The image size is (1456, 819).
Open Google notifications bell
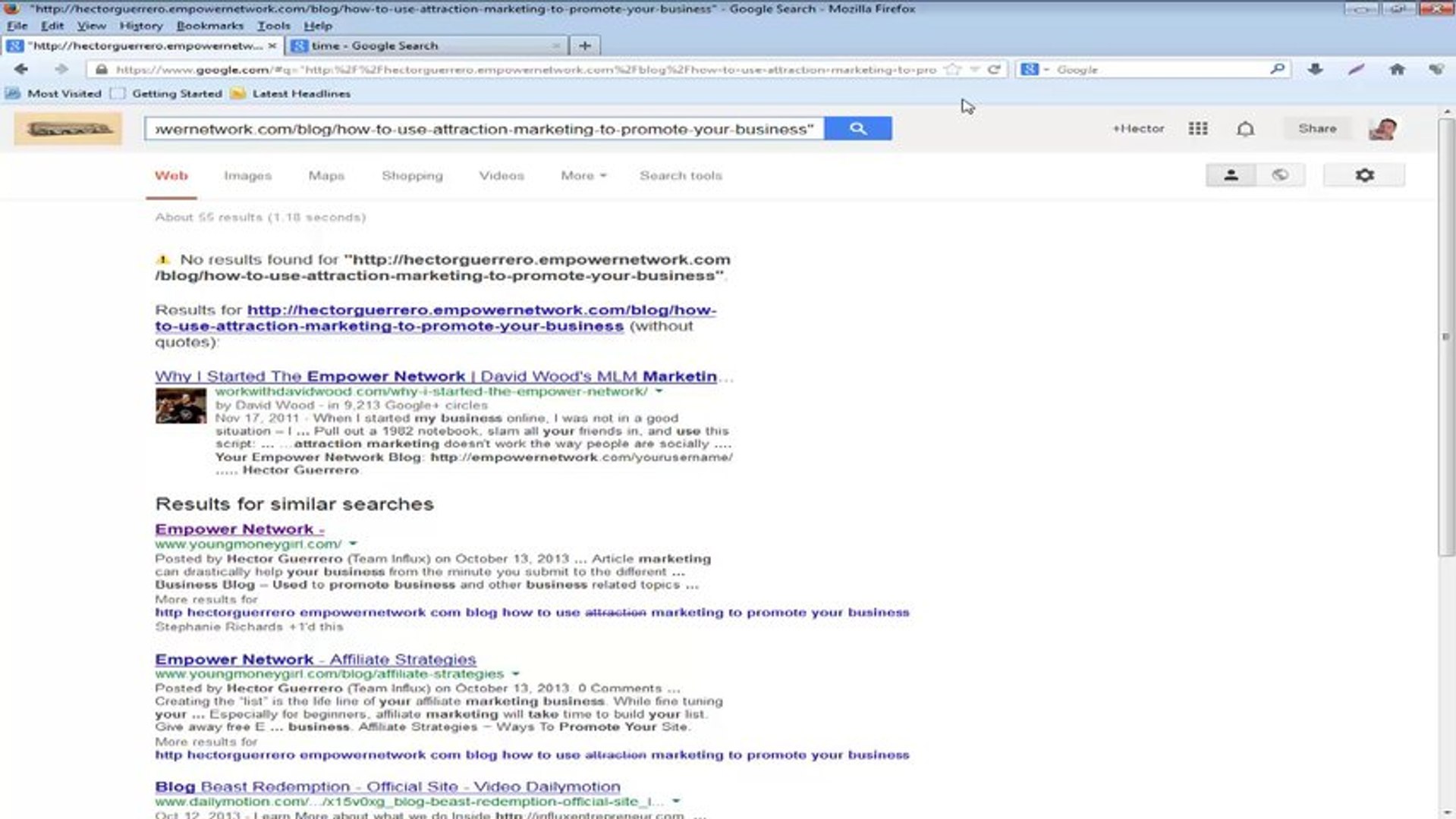[1245, 129]
